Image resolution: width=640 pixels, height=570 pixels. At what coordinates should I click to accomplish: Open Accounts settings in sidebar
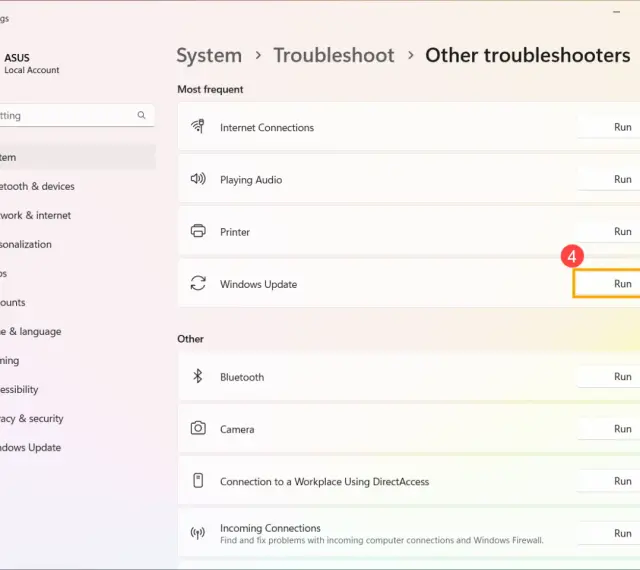coord(13,302)
